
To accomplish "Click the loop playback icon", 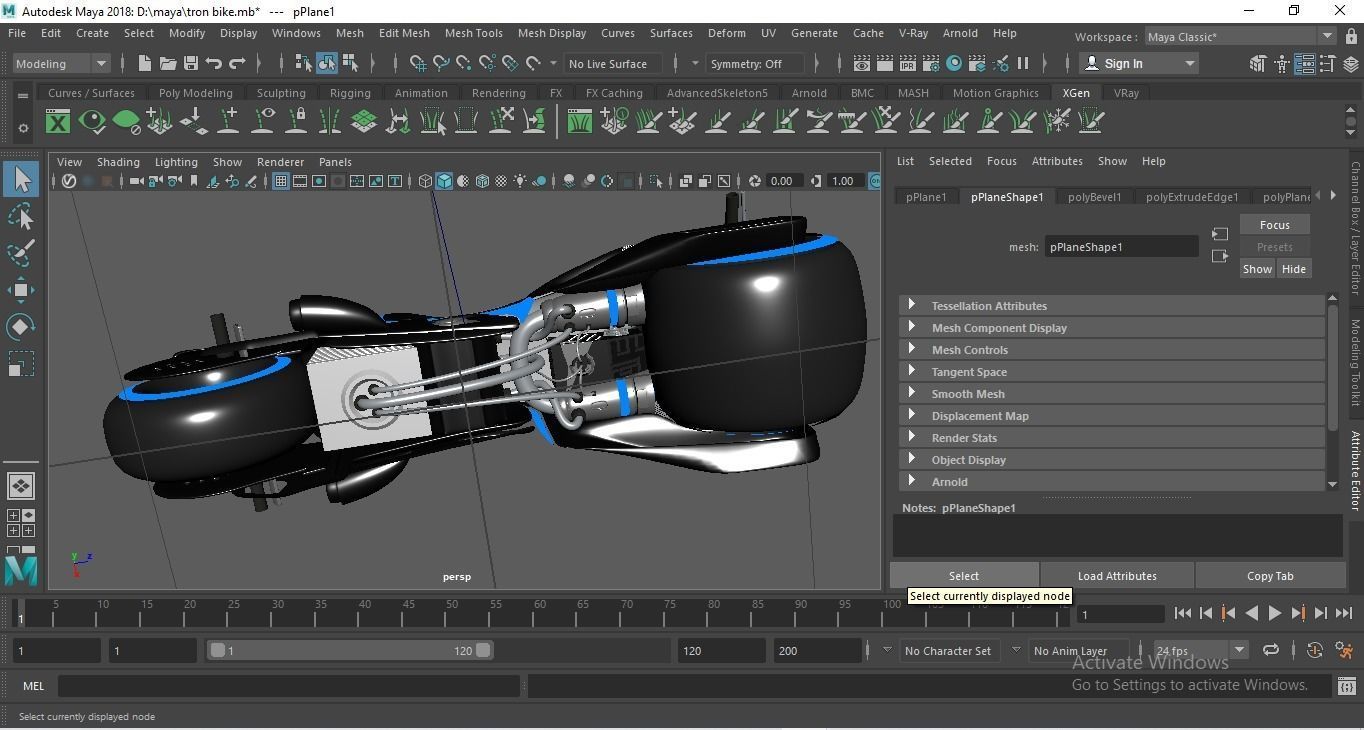I will point(1271,650).
